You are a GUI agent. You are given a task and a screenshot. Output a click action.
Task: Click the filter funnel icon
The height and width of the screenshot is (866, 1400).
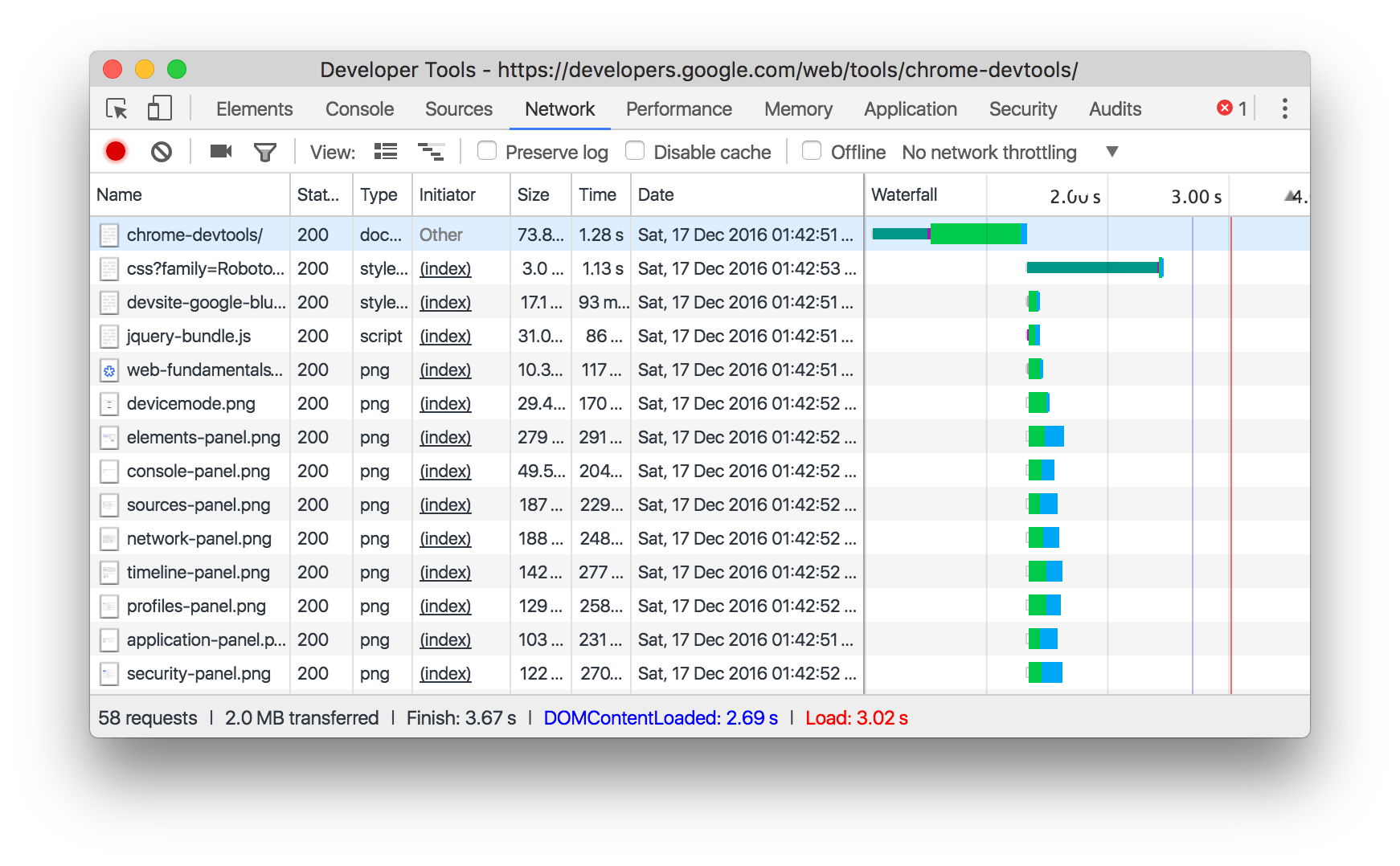coord(267,151)
